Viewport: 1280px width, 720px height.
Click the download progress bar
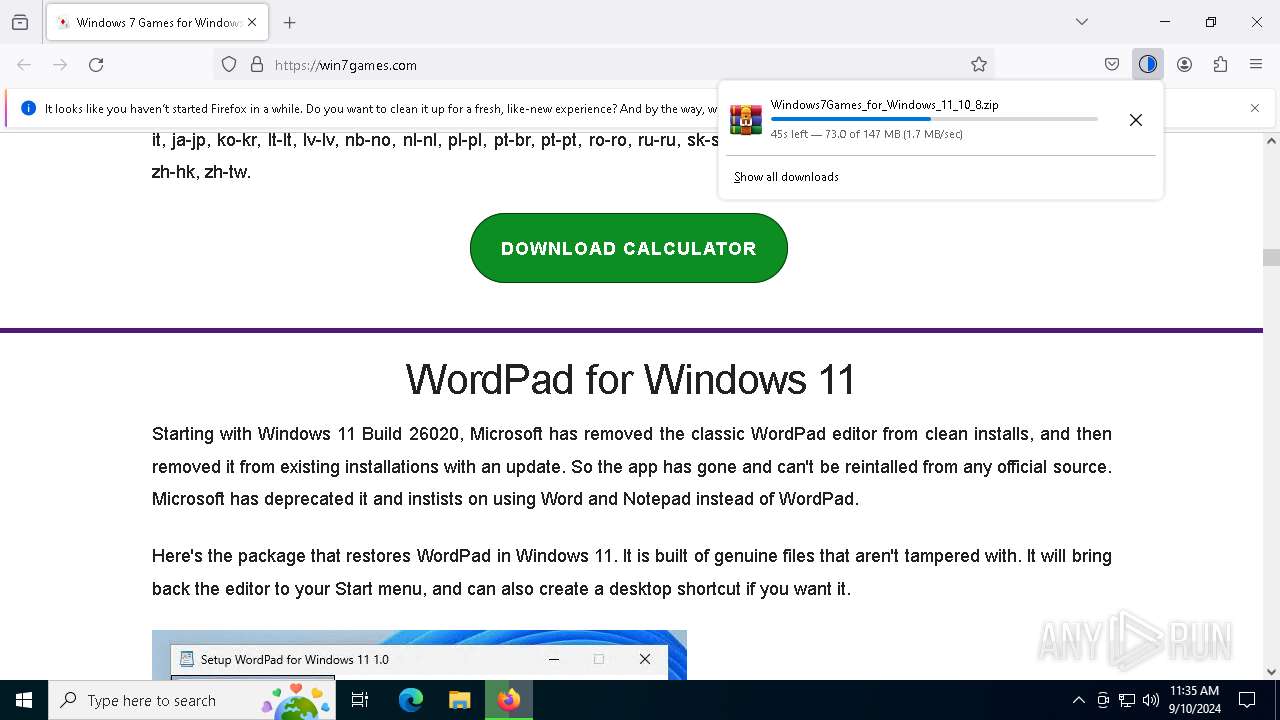click(x=934, y=119)
